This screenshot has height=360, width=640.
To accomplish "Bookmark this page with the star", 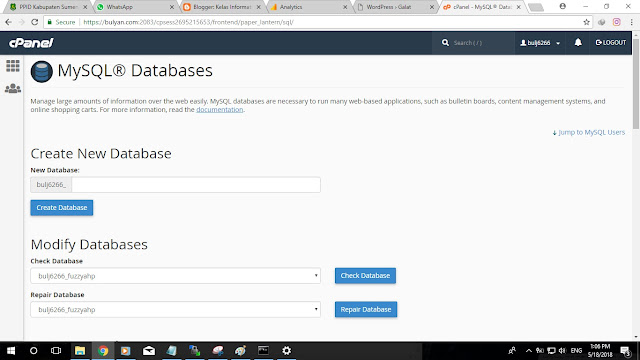I will tap(587, 22).
